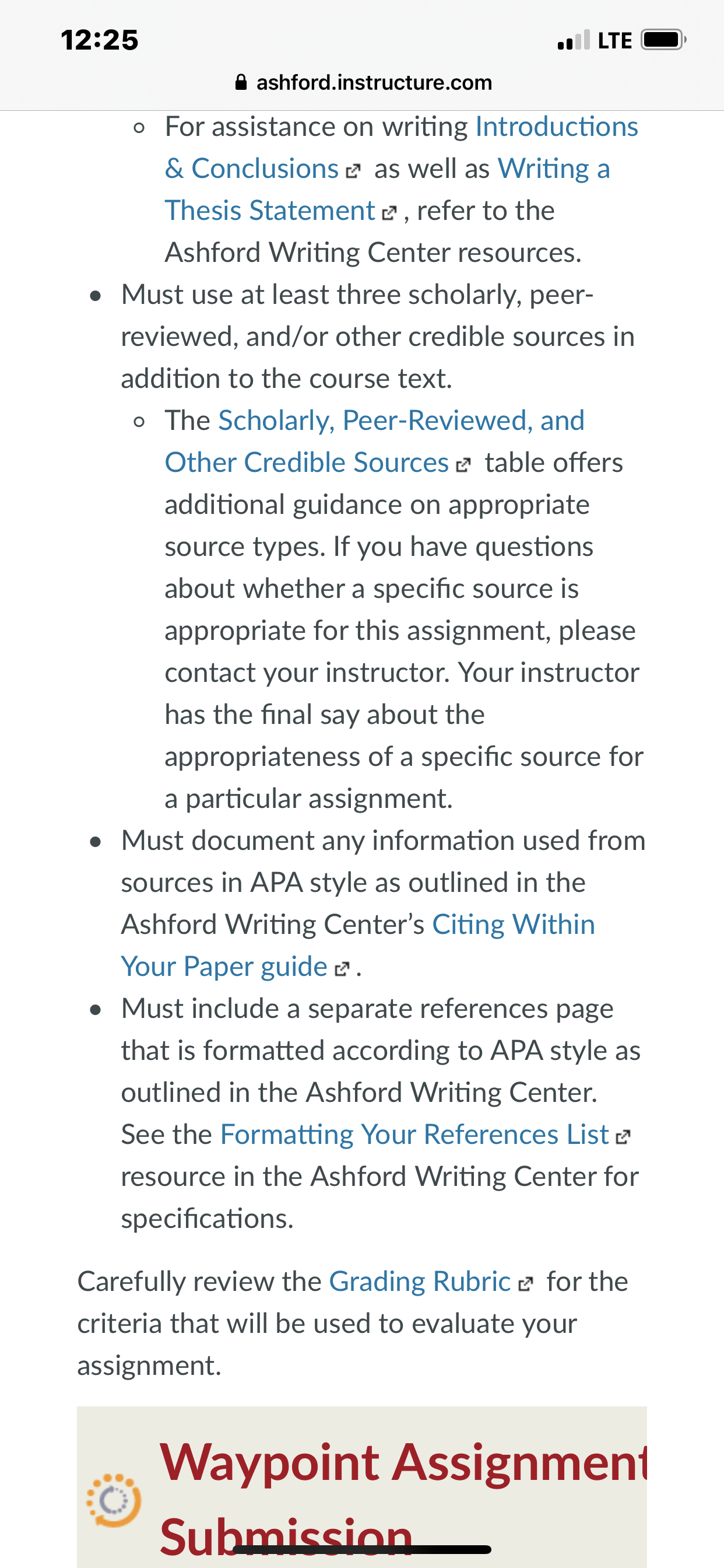Tap the cellular signal bars icon

click(x=574, y=40)
